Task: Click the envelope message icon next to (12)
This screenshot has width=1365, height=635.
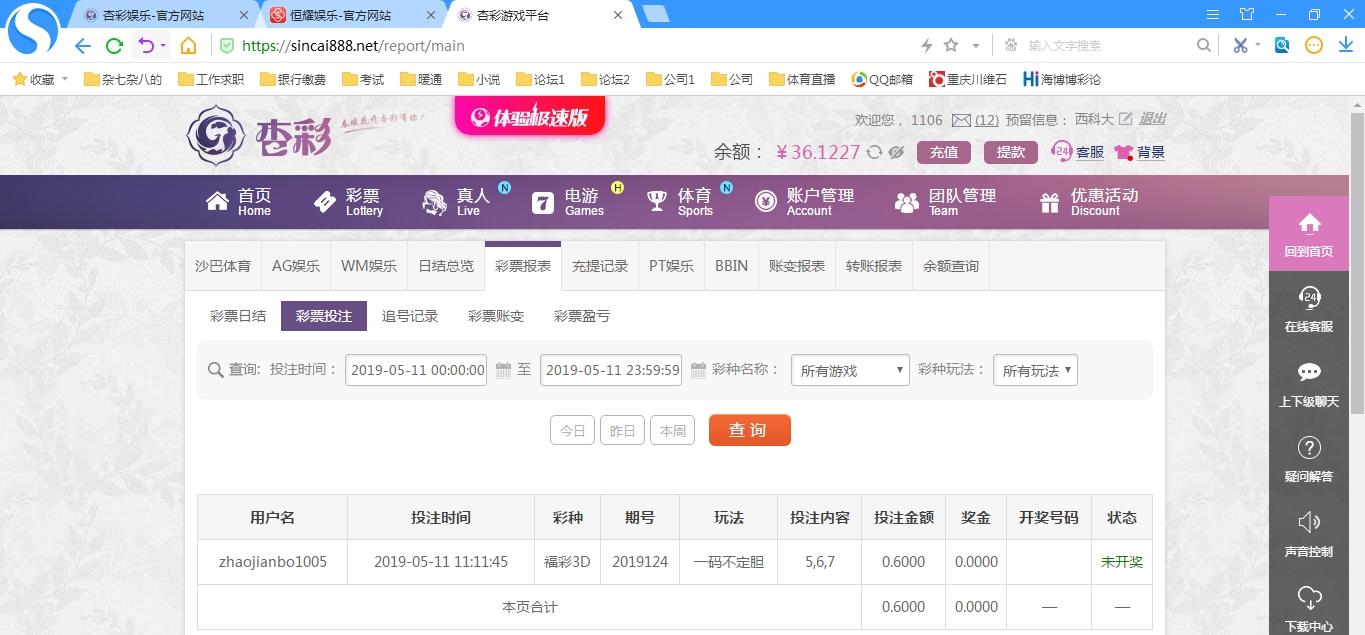Action: point(961,120)
